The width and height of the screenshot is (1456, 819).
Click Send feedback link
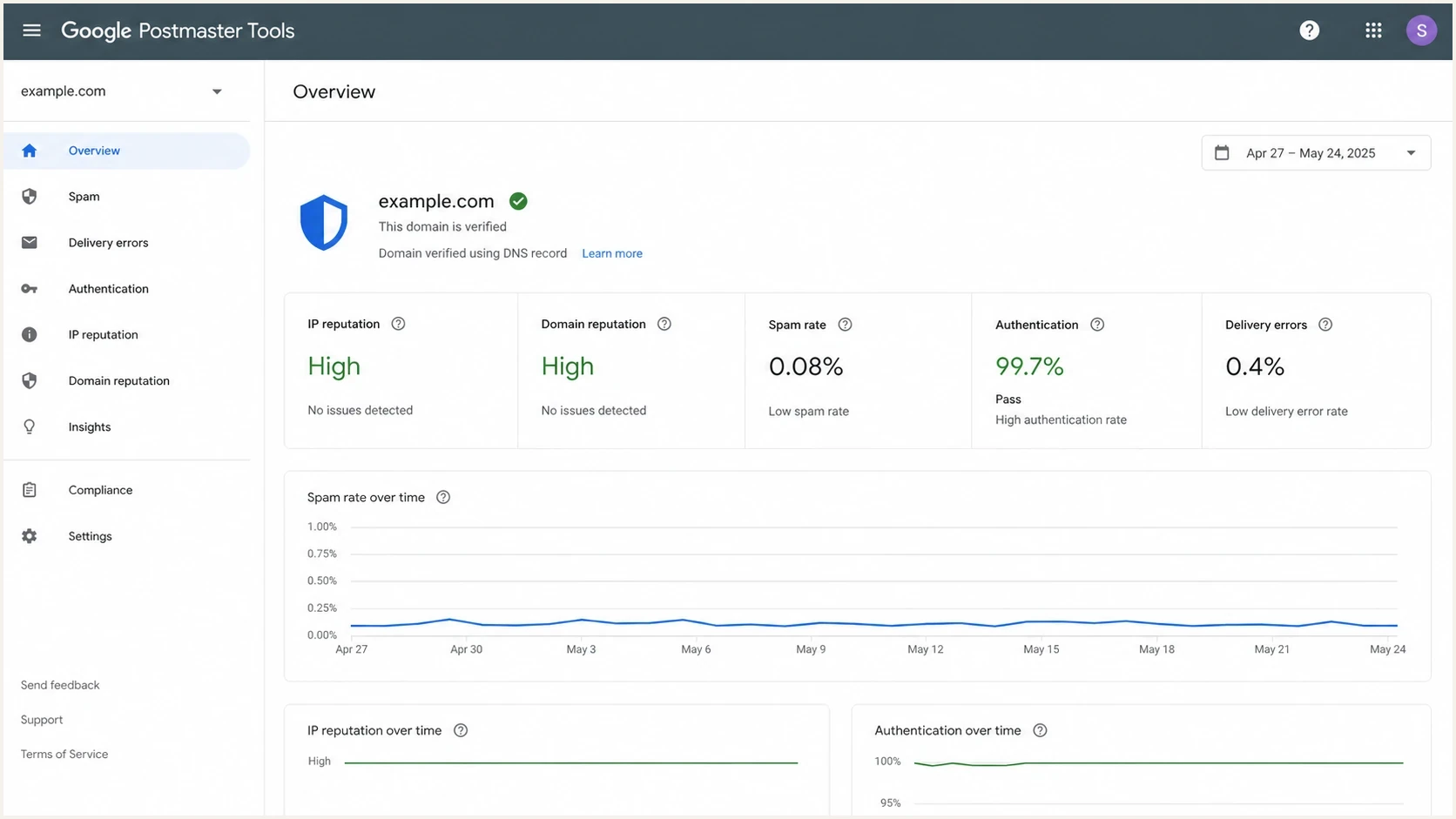(x=60, y=685)
